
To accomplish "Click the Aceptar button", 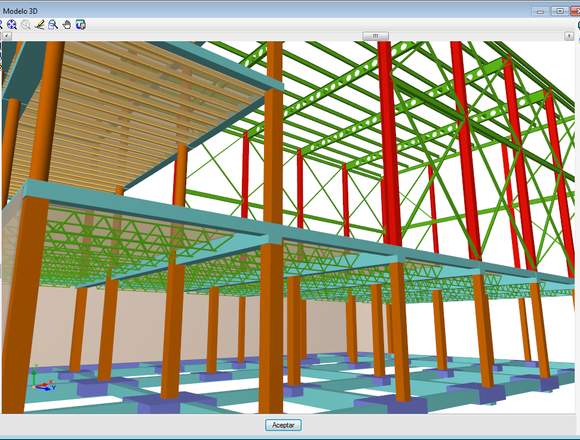I will coord(283,425).
